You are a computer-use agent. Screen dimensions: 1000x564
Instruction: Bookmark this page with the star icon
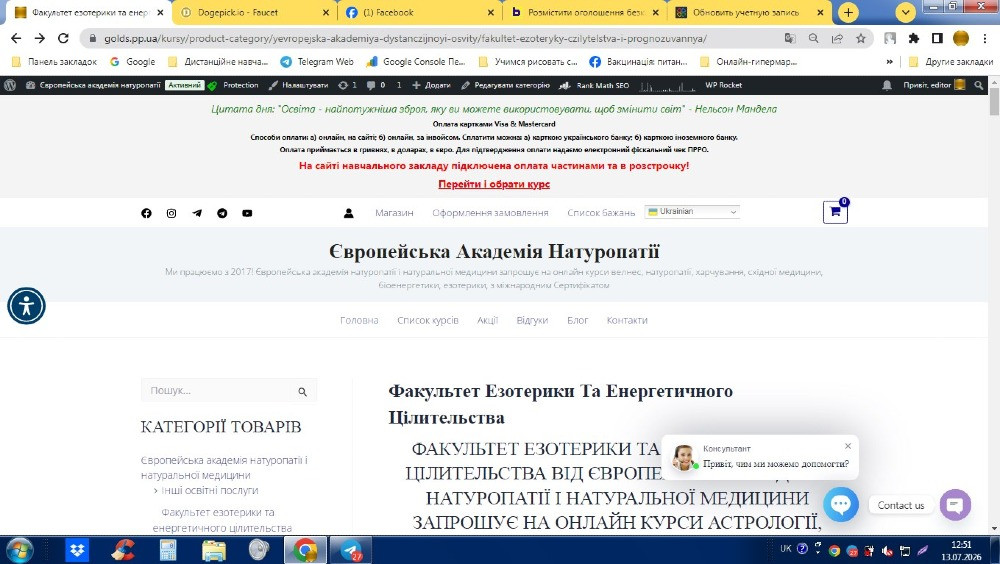click(x=861, y=38)
